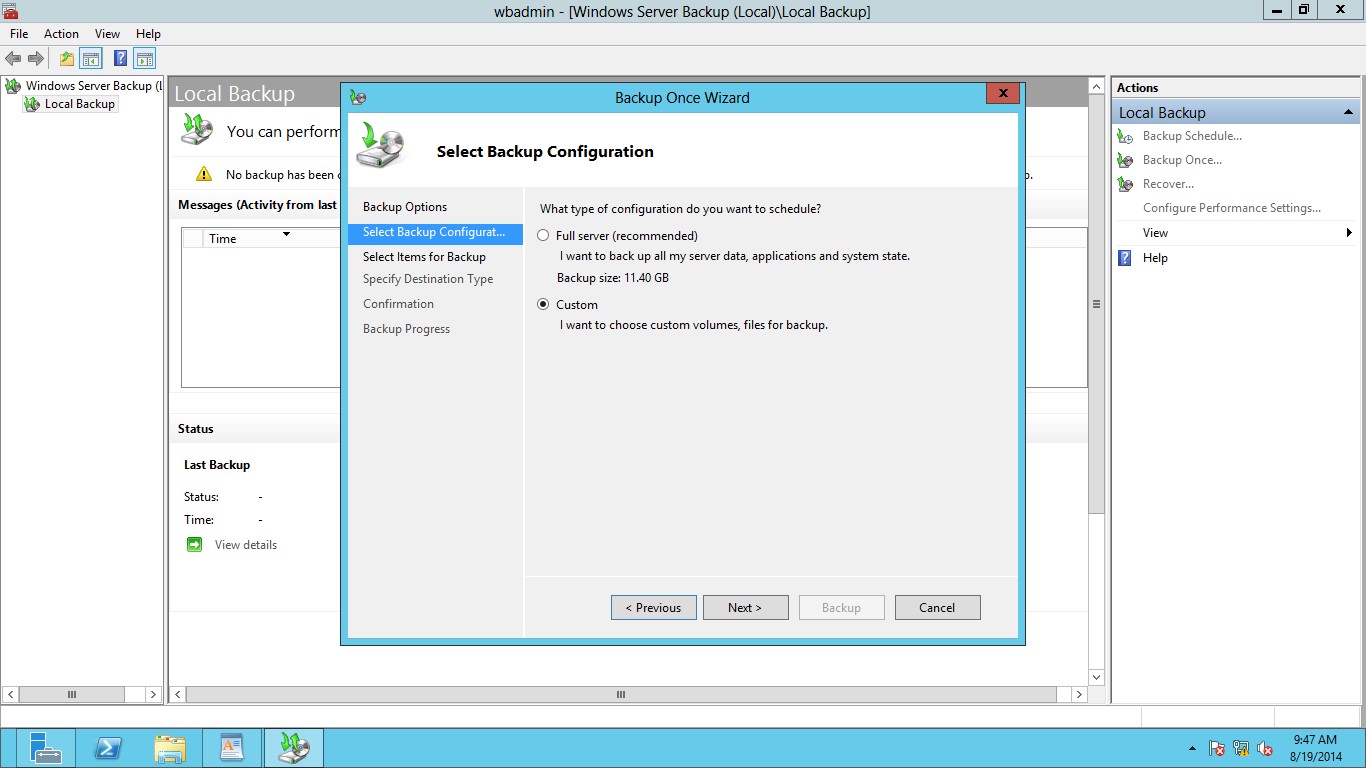Open Server Manager from the taskbar
The width and height of the screenshot is (1366, 768).
46,748
